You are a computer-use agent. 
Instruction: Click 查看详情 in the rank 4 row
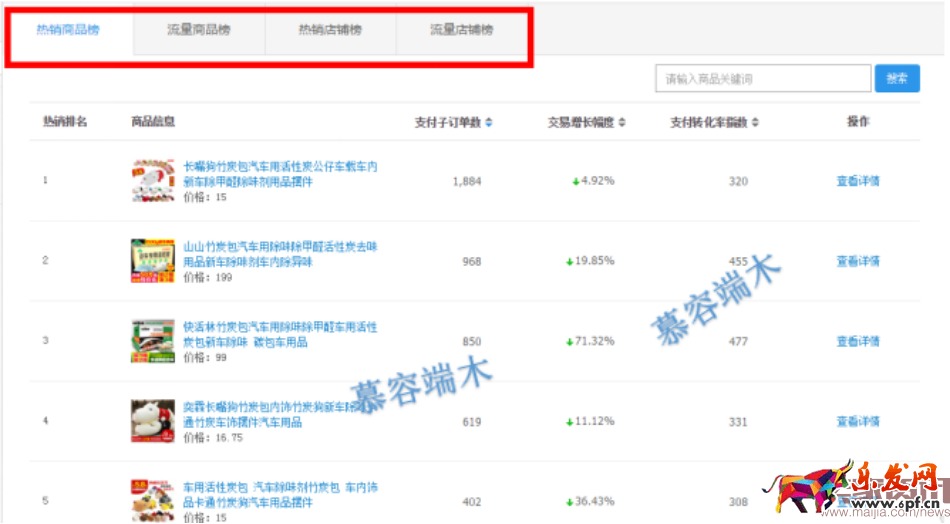click(858, 421)
